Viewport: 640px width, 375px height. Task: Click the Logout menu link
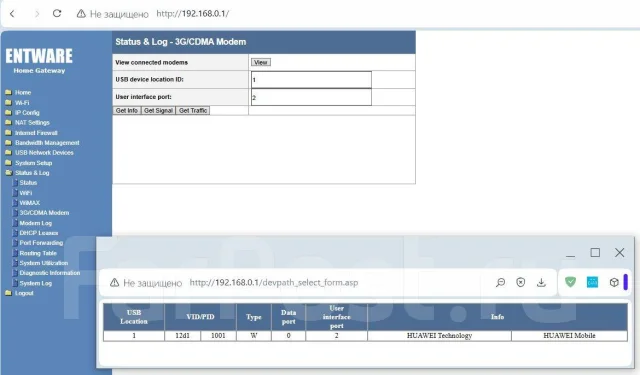(x=24, y=293)
